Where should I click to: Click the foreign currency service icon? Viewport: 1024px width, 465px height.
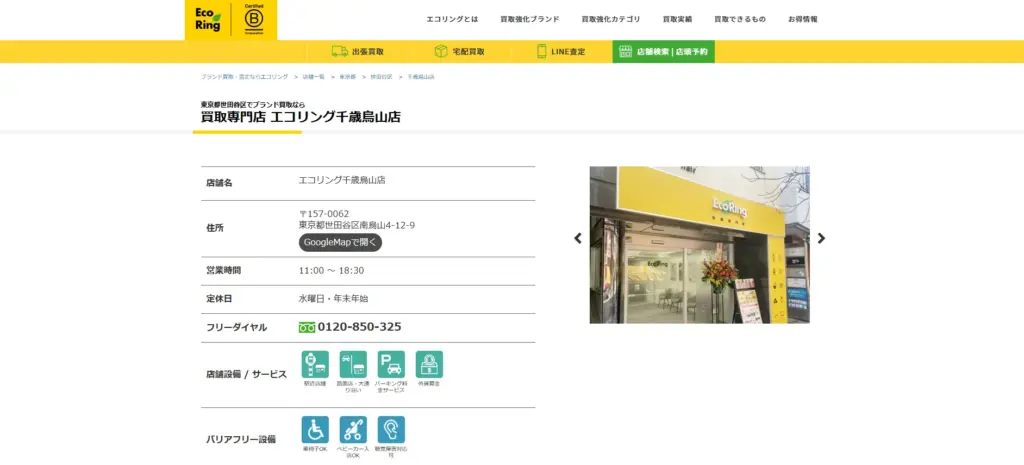pyautogui.click(x=429, y=364)
